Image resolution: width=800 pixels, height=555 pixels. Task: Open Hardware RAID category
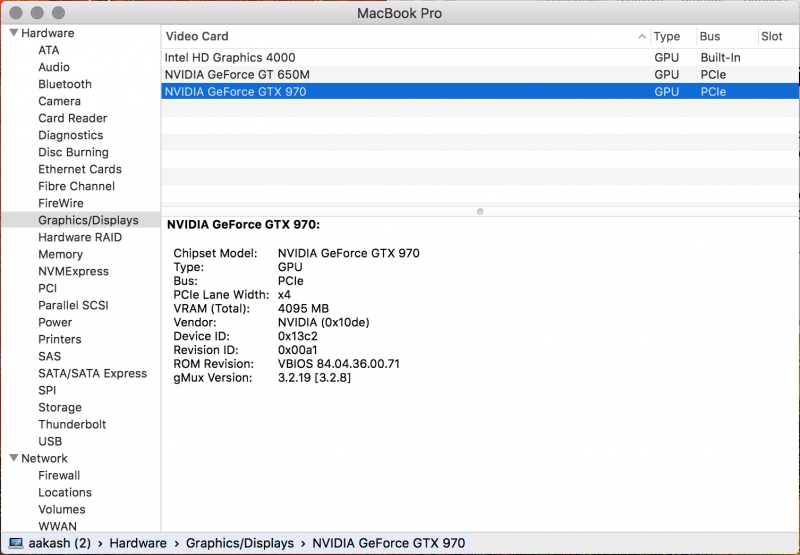pos(80,237)
